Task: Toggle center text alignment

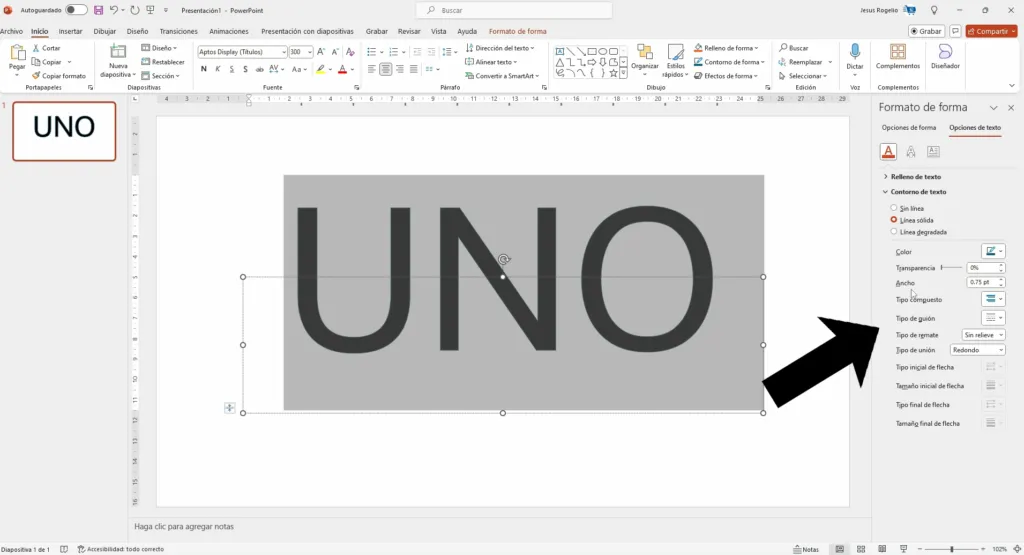Action: point(385,69)
